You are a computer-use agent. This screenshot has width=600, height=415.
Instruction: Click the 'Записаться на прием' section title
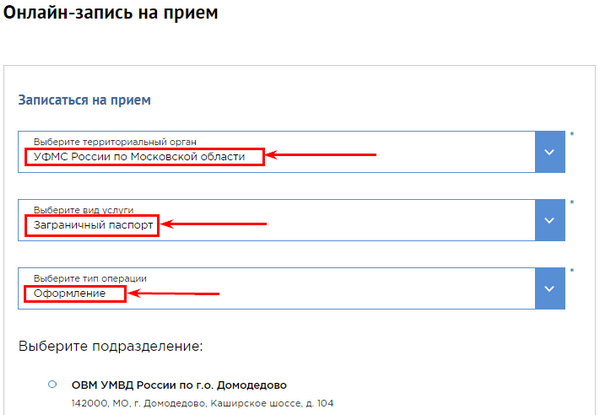pyautogui.click(x=84, y=101)
